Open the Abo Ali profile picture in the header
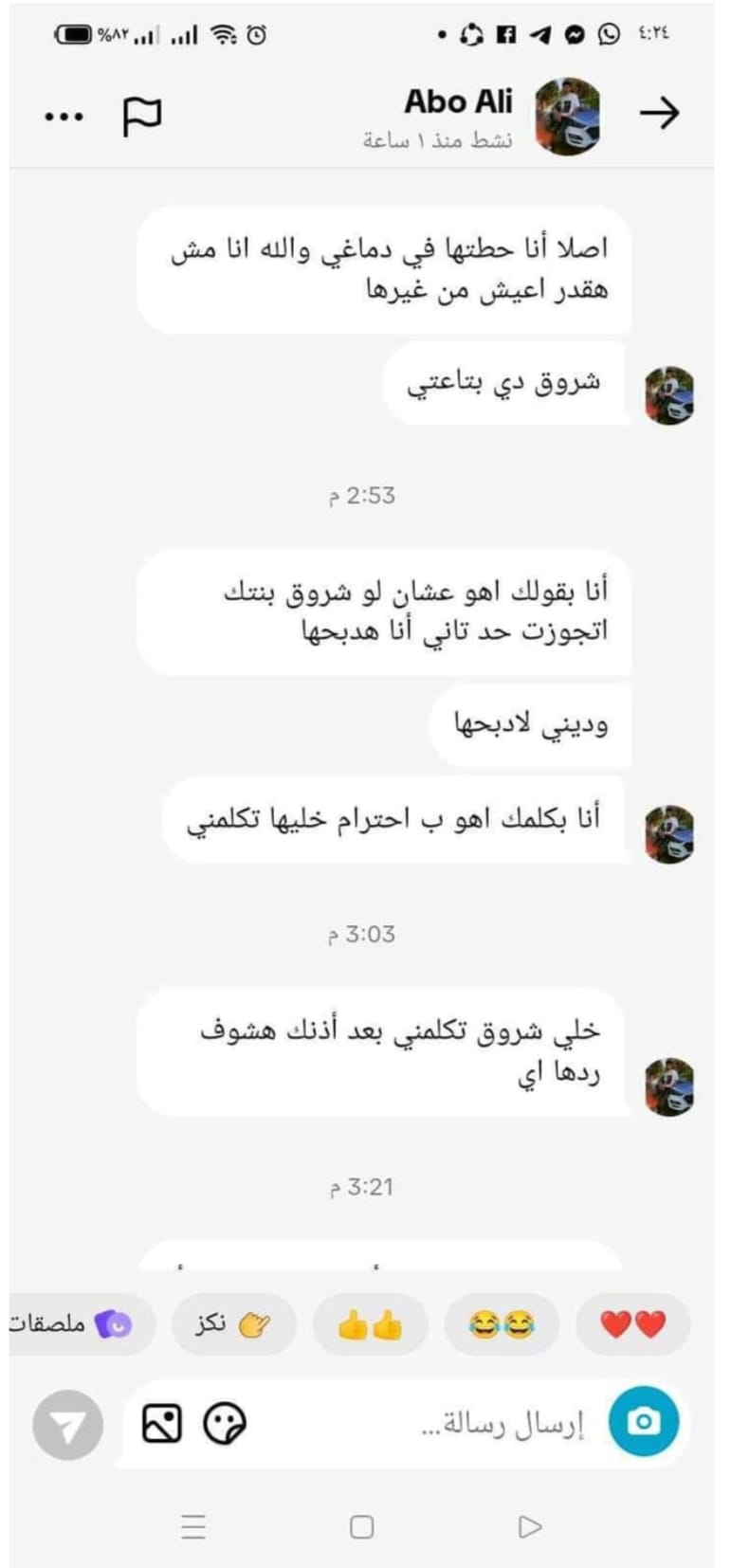 point(568,117)
